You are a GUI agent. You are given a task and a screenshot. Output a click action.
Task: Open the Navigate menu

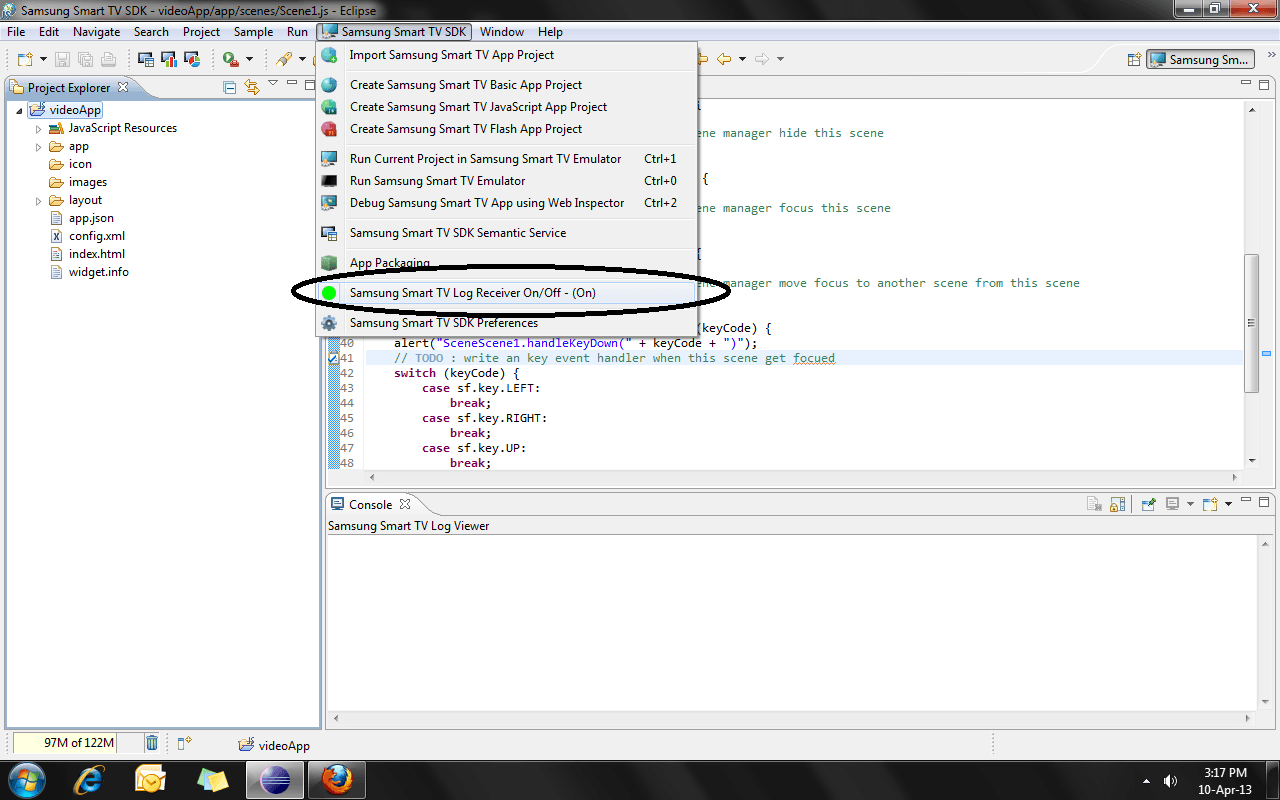pos(96,32)
